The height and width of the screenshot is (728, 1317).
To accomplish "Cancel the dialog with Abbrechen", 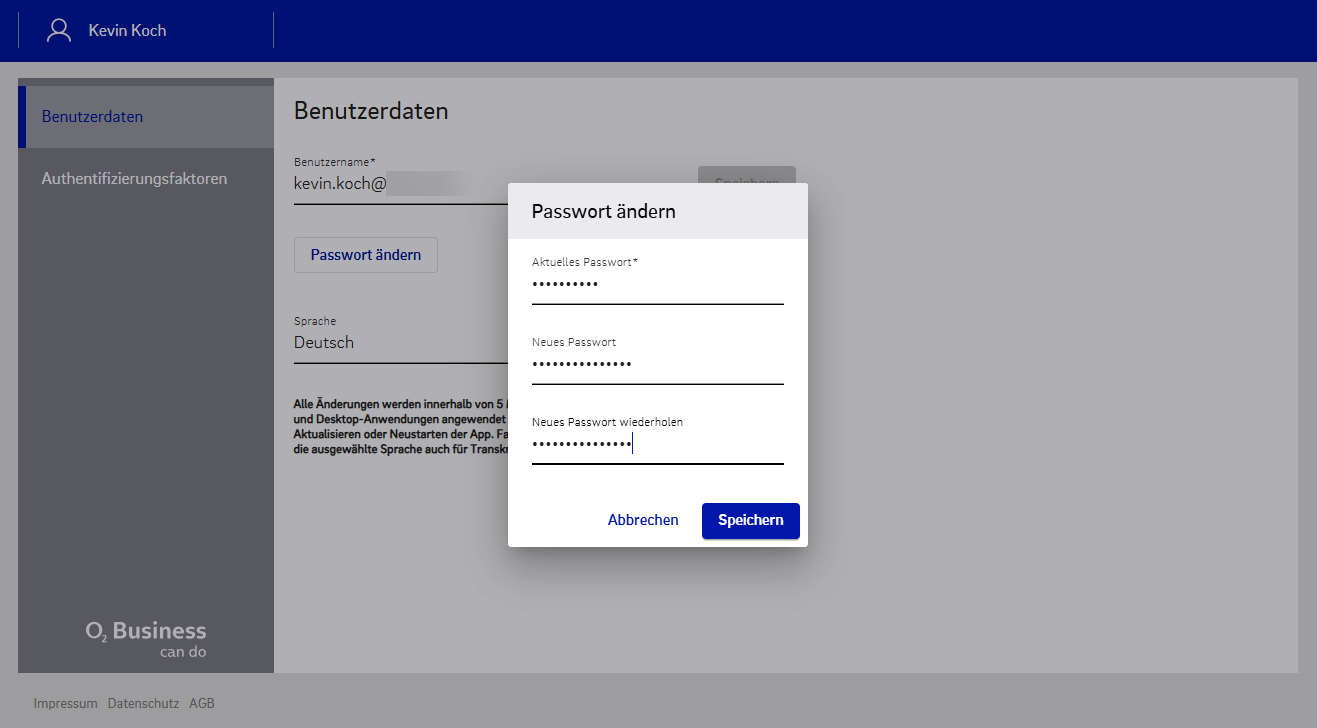I will [x=643, y=520].
